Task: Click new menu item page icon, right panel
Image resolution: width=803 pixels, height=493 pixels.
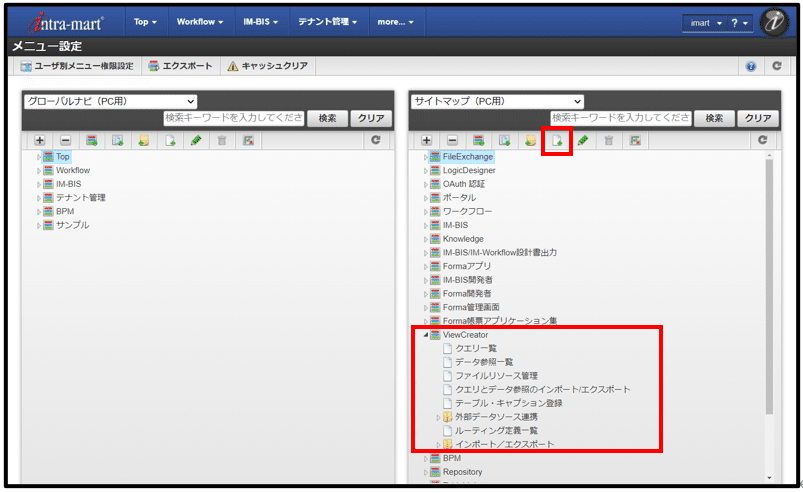Action: [x=557, y=140]
